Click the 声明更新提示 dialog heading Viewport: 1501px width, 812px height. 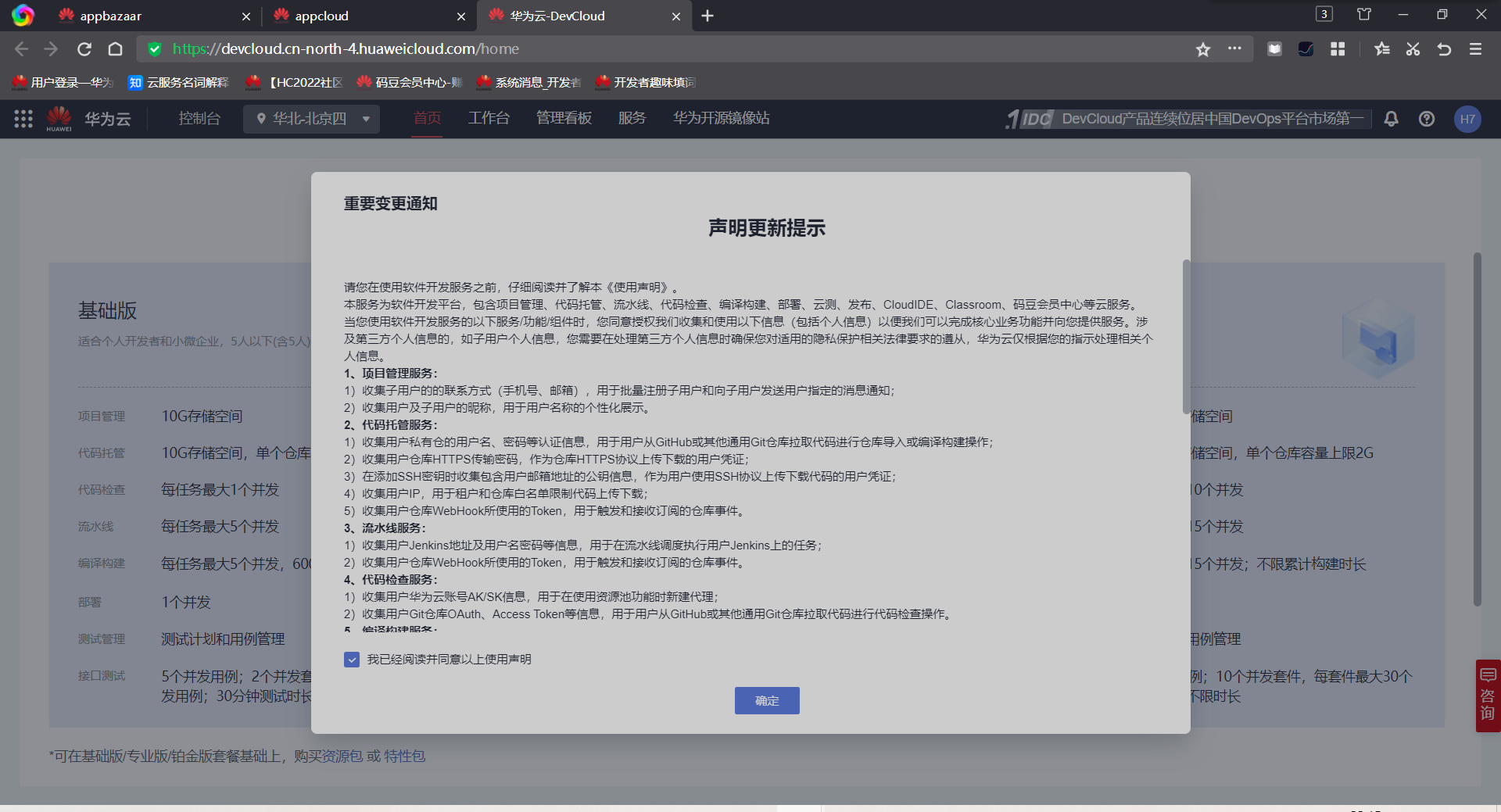767,228
